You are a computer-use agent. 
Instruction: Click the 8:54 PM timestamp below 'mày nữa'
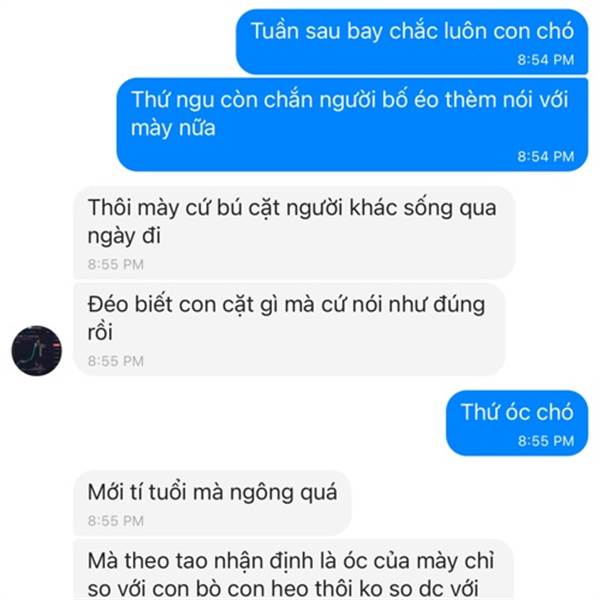(x=546, y=157)
